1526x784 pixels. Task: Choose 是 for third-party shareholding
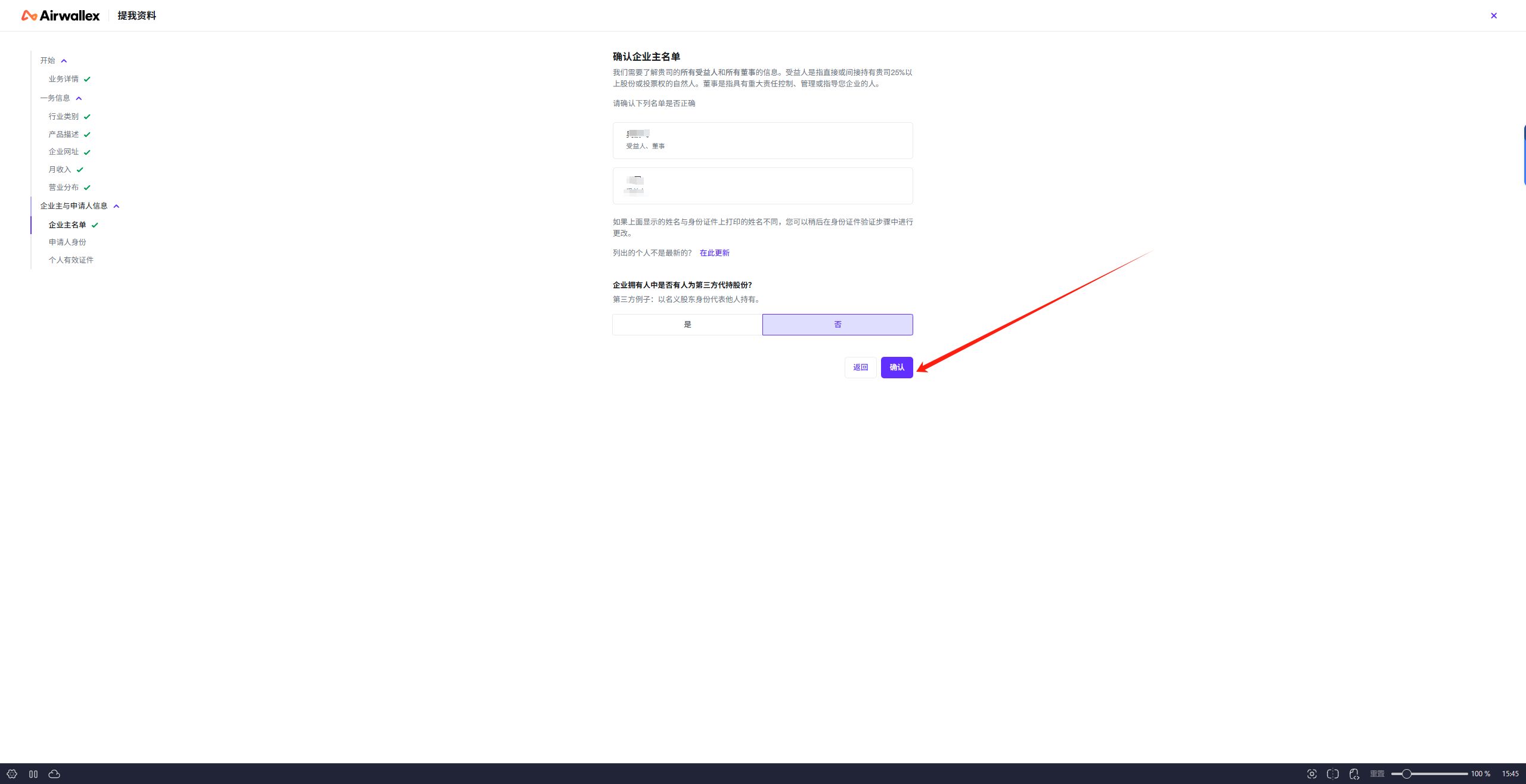(x=687, y=325)
